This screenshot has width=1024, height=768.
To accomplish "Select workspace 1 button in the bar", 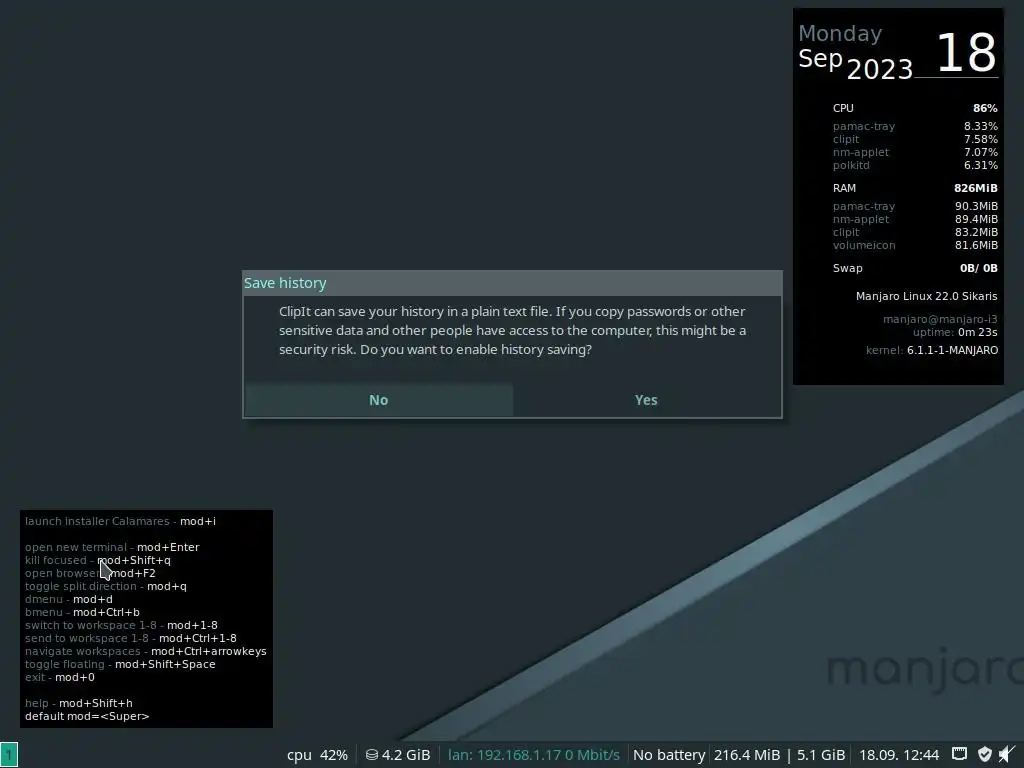I will pos(9,754).
